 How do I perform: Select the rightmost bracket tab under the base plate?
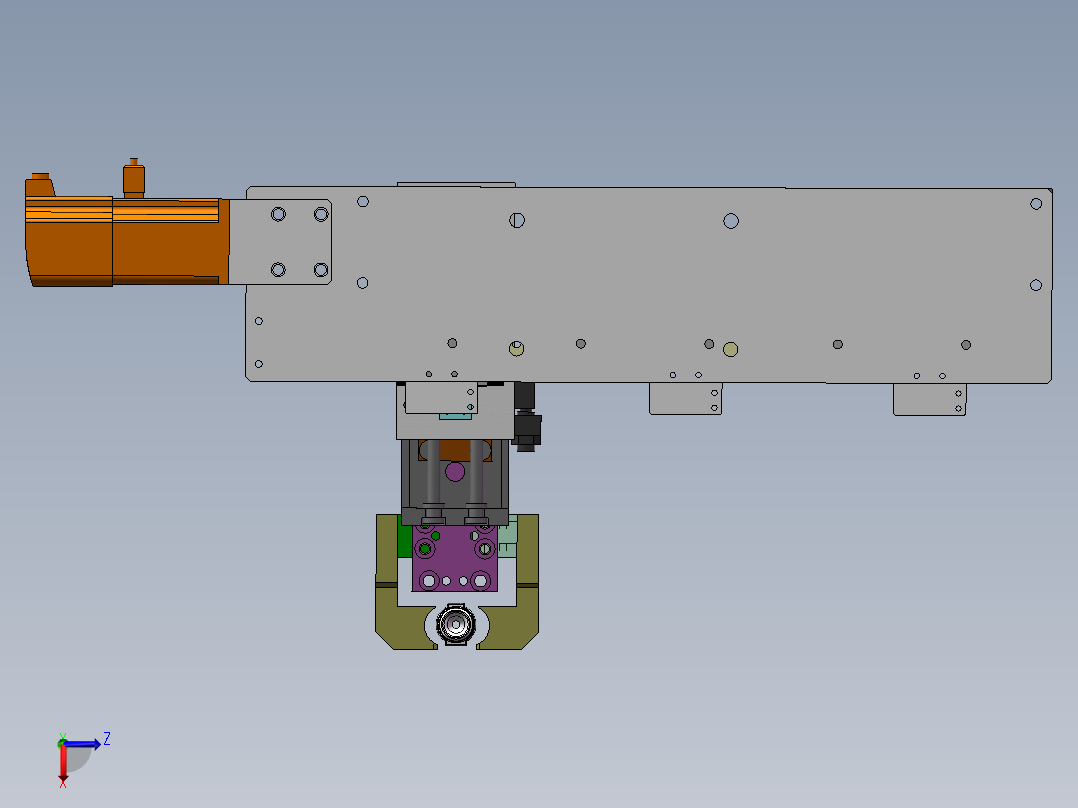tap(930, 400)
